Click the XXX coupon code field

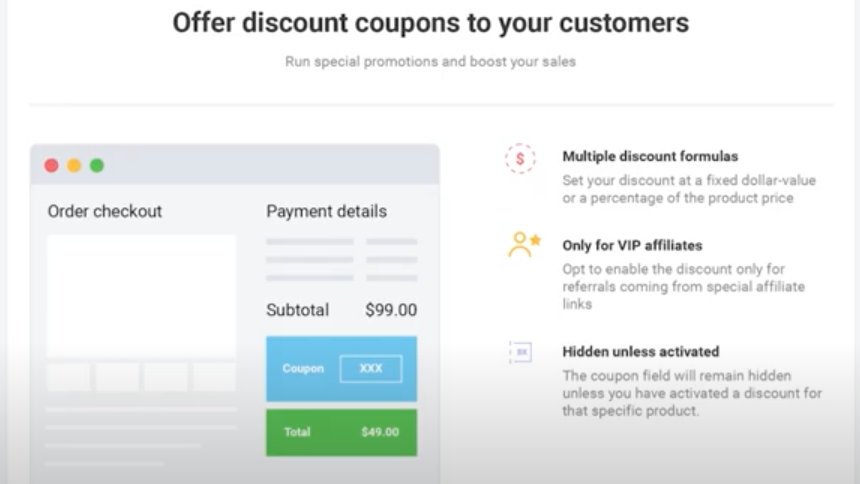click(371, 368)
